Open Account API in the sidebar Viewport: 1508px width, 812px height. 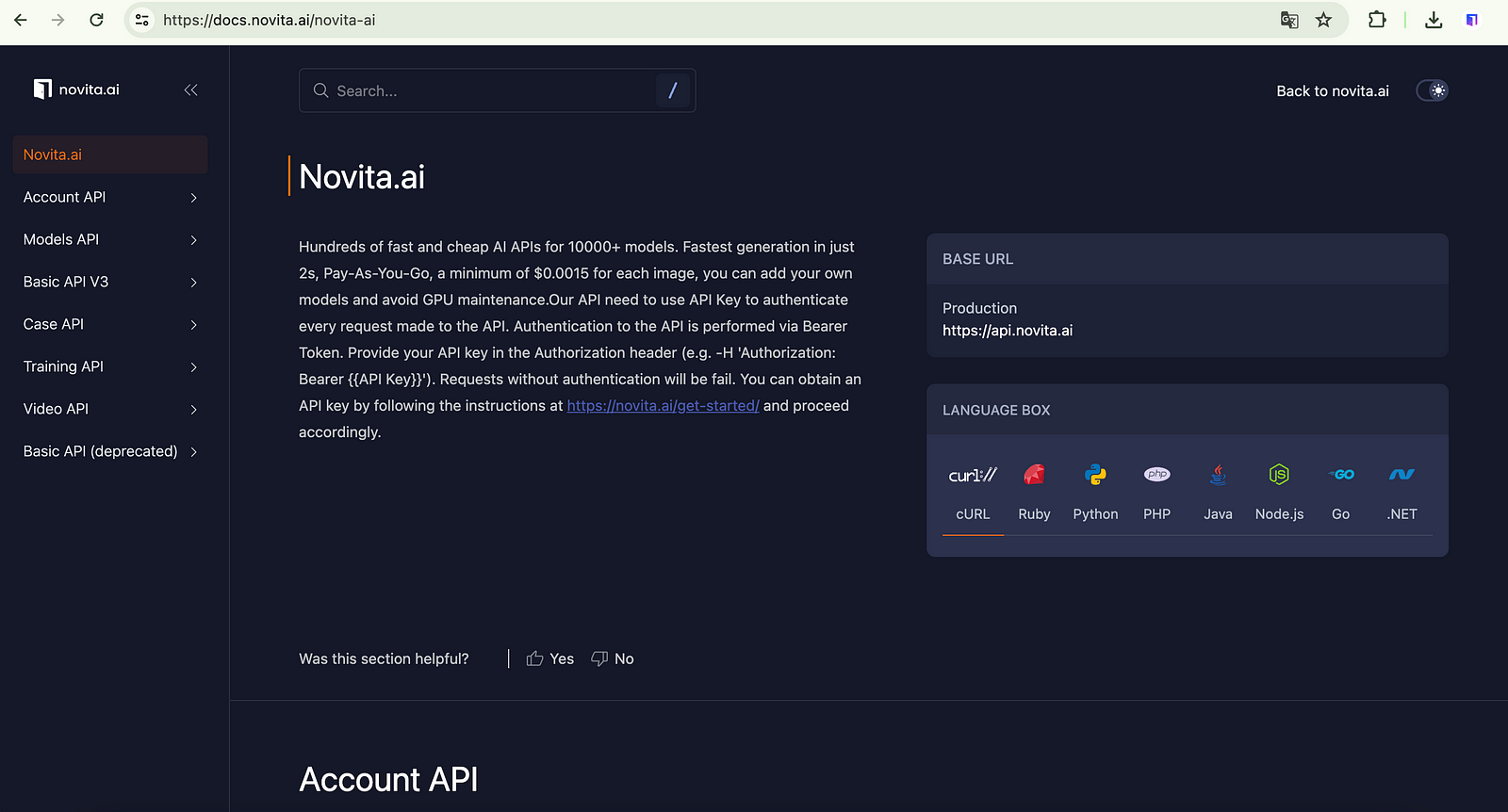point(64,197)
